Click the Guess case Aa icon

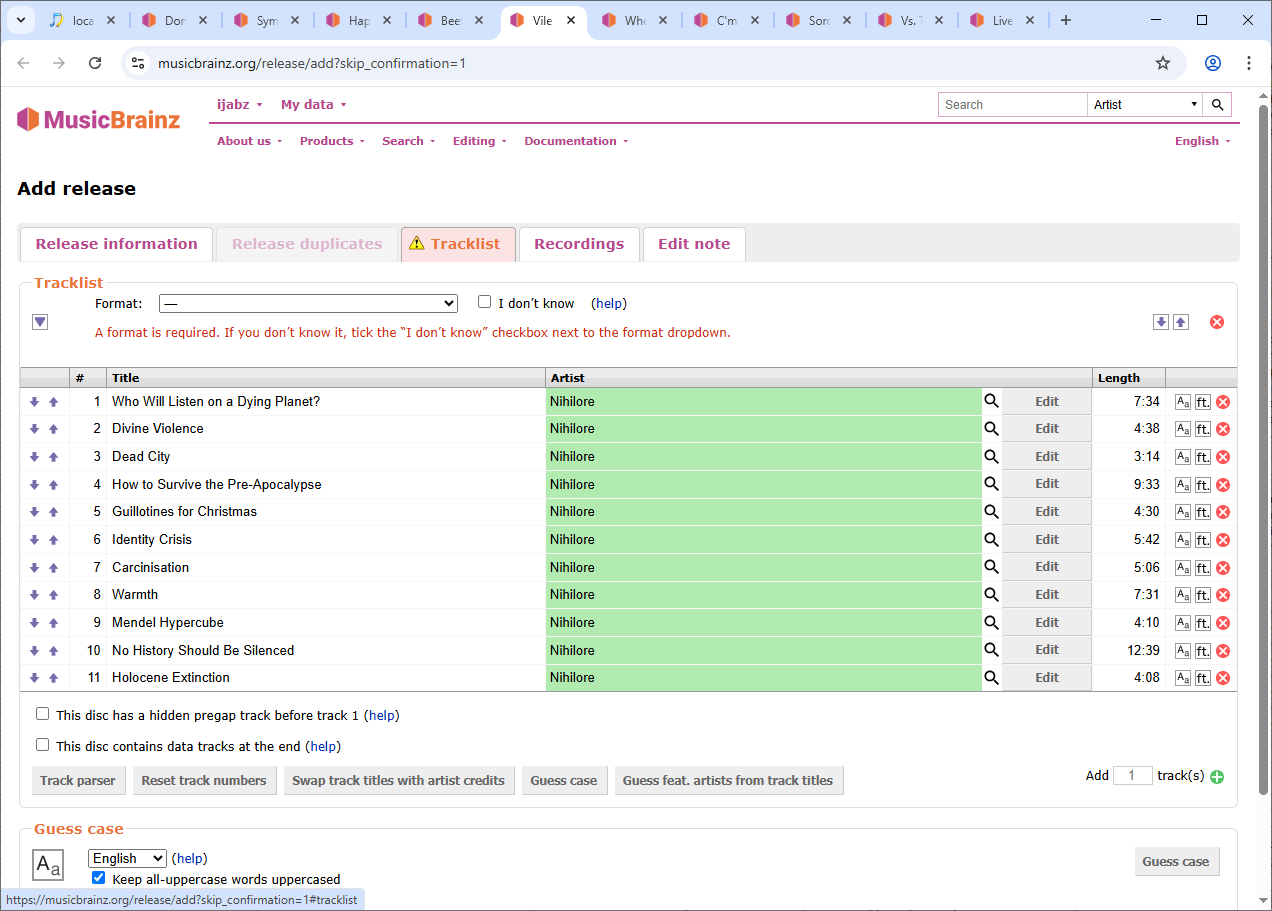click(48, 865)
